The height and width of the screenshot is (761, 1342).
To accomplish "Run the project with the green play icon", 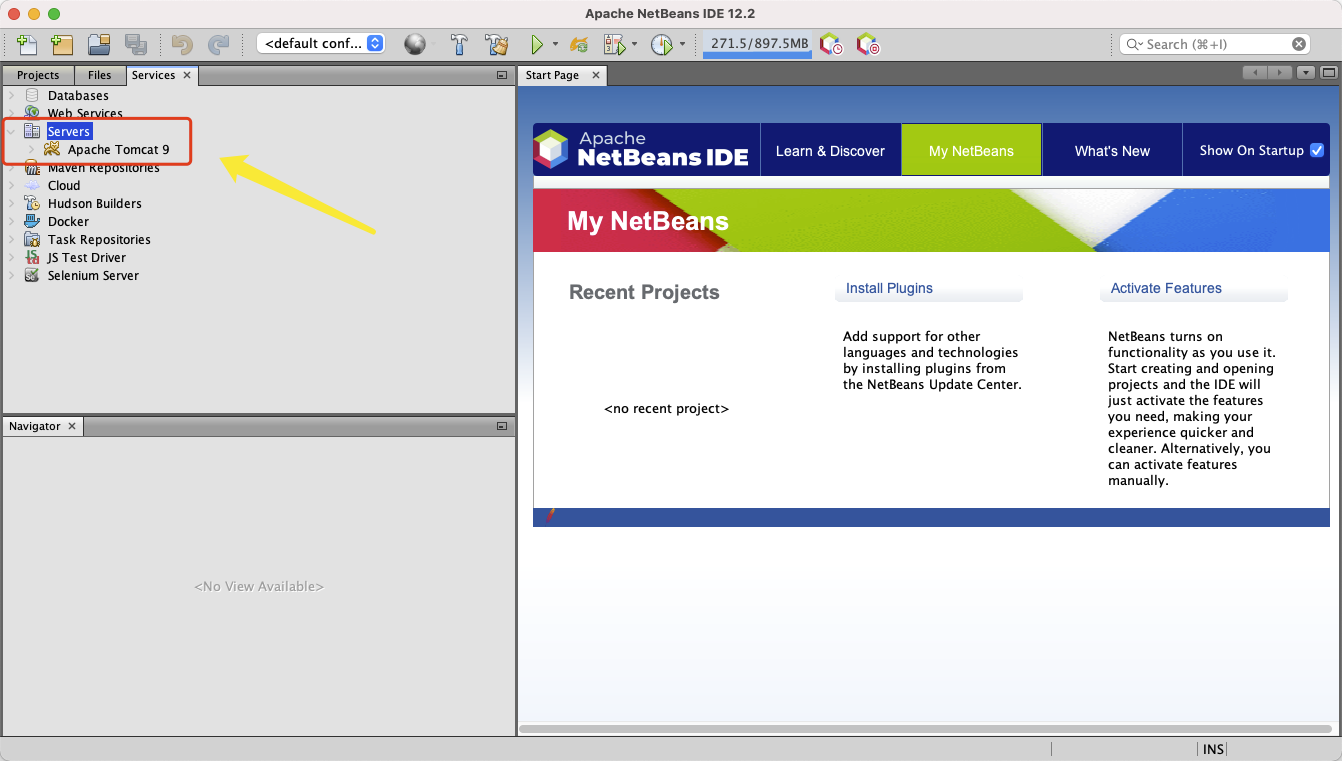I will (x=537, y=44).
